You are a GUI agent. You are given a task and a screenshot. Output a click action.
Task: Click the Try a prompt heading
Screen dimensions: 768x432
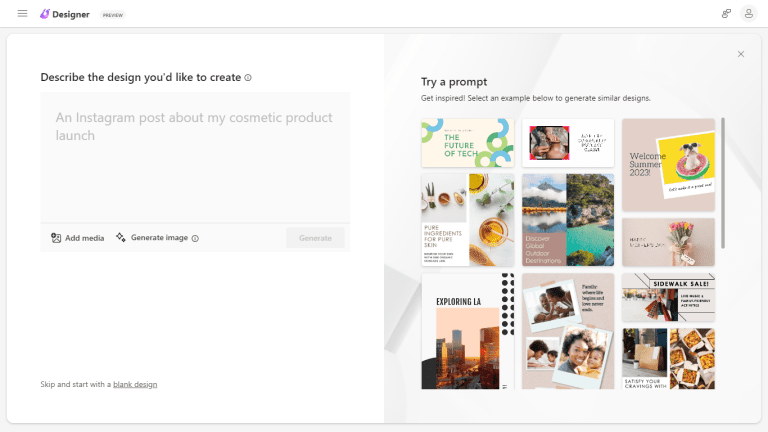point(454,82)
